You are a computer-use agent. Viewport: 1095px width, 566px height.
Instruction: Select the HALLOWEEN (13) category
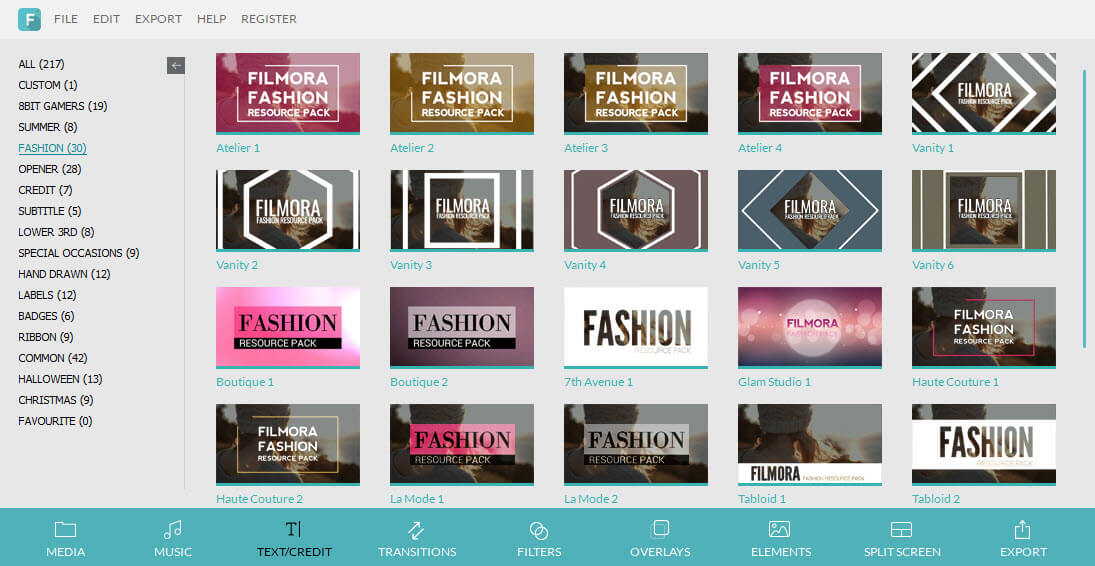click(x=60, y=379)
